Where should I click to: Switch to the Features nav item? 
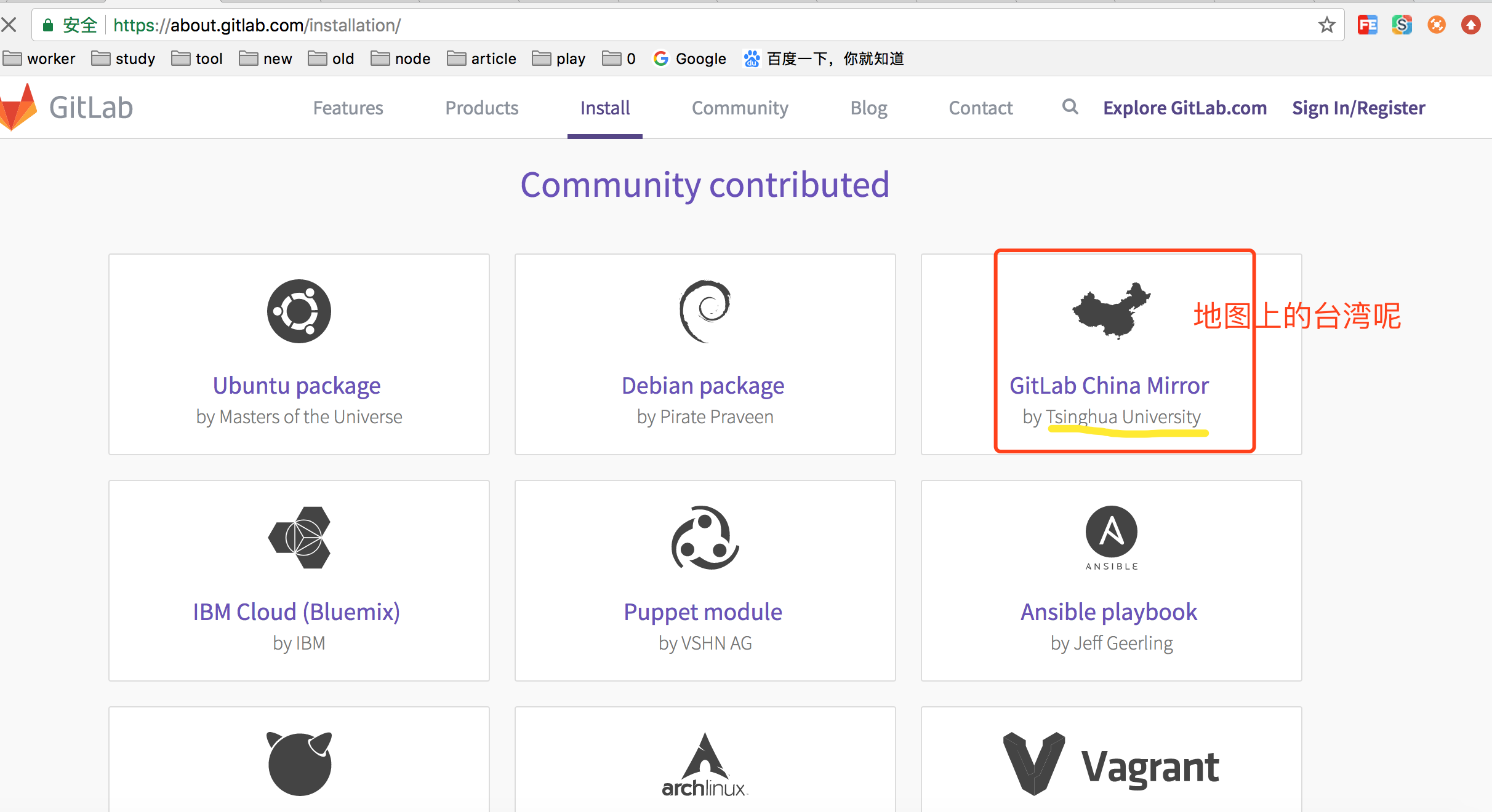click(348, 108)
